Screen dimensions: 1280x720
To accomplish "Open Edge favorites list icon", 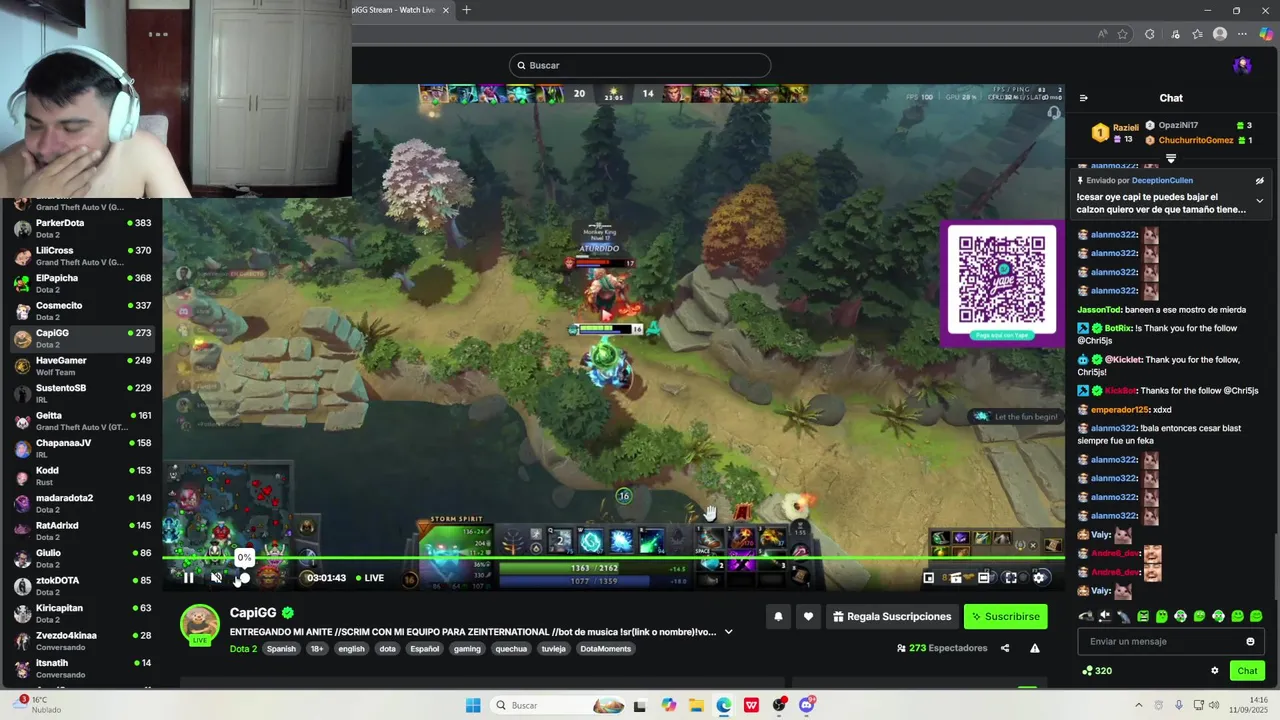I will pos(1197,34).
